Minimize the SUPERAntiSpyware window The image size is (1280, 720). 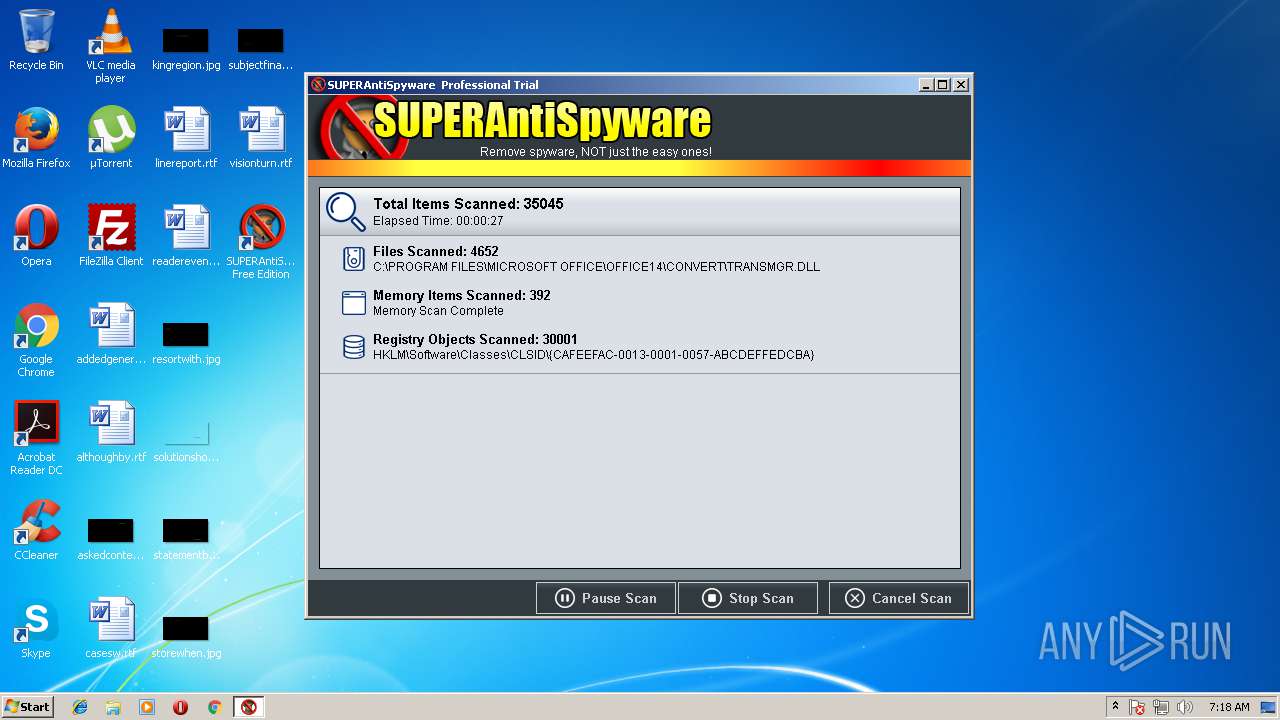pyautogui.click(x=926, y=85)
